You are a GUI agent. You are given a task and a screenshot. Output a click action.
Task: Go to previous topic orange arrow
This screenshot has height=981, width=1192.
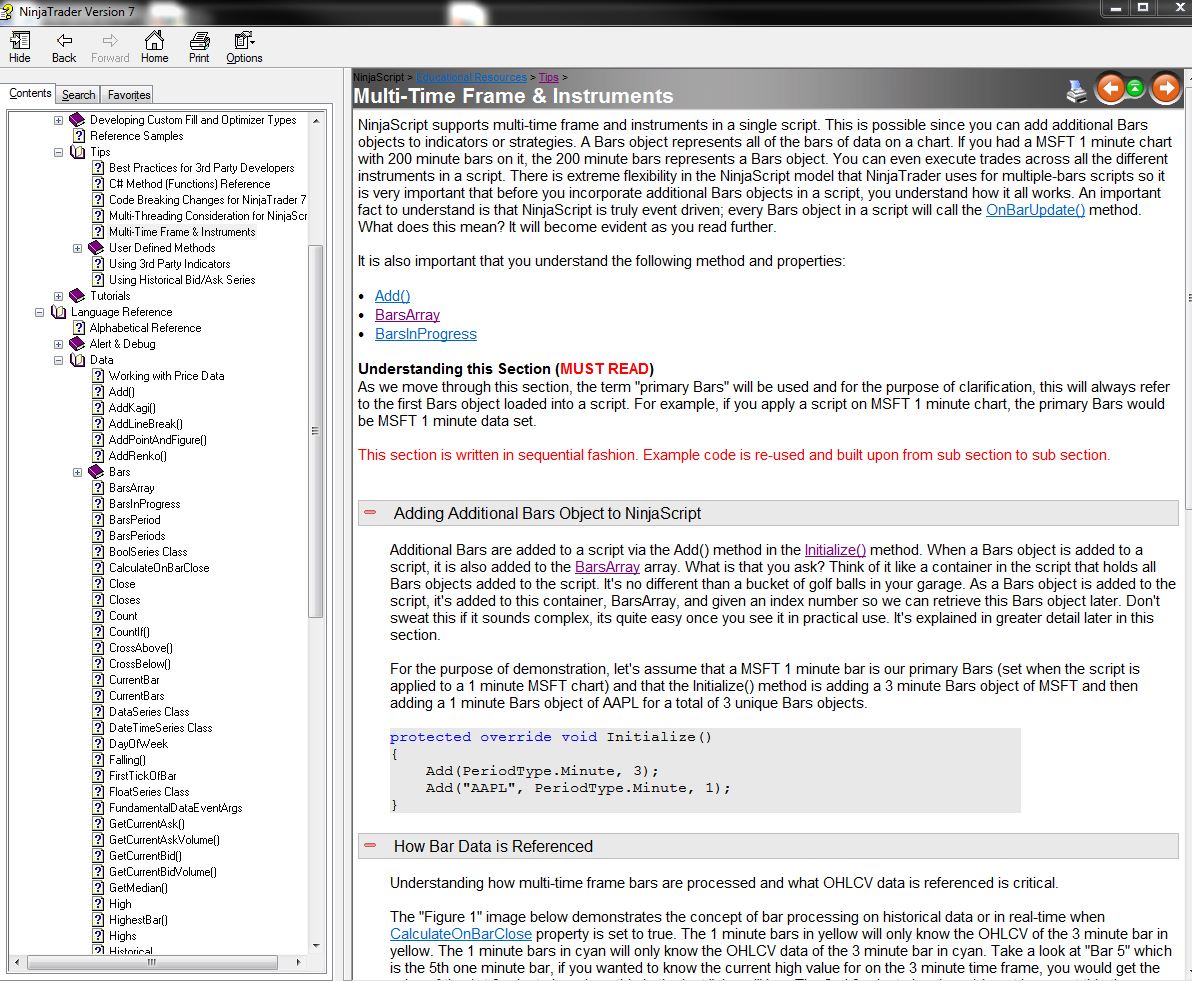[1110, 89]
